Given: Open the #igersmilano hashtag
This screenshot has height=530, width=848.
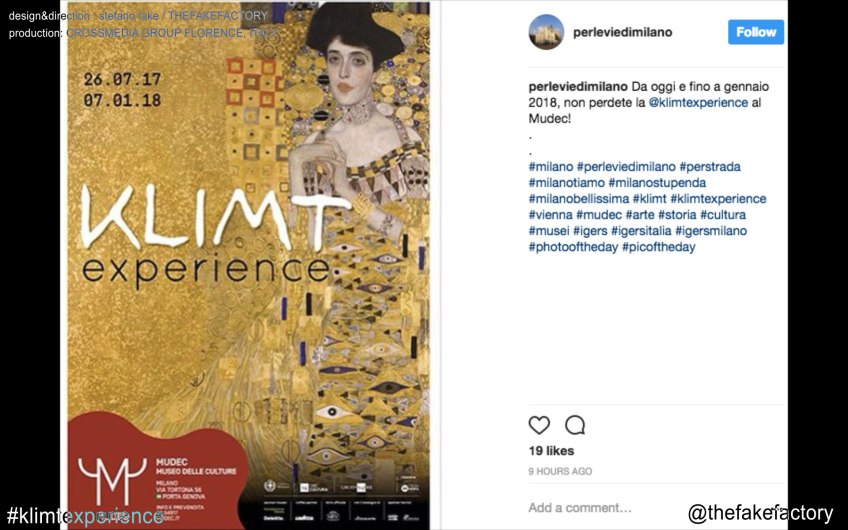Looking at the screenshot, I should pos(711,231).
